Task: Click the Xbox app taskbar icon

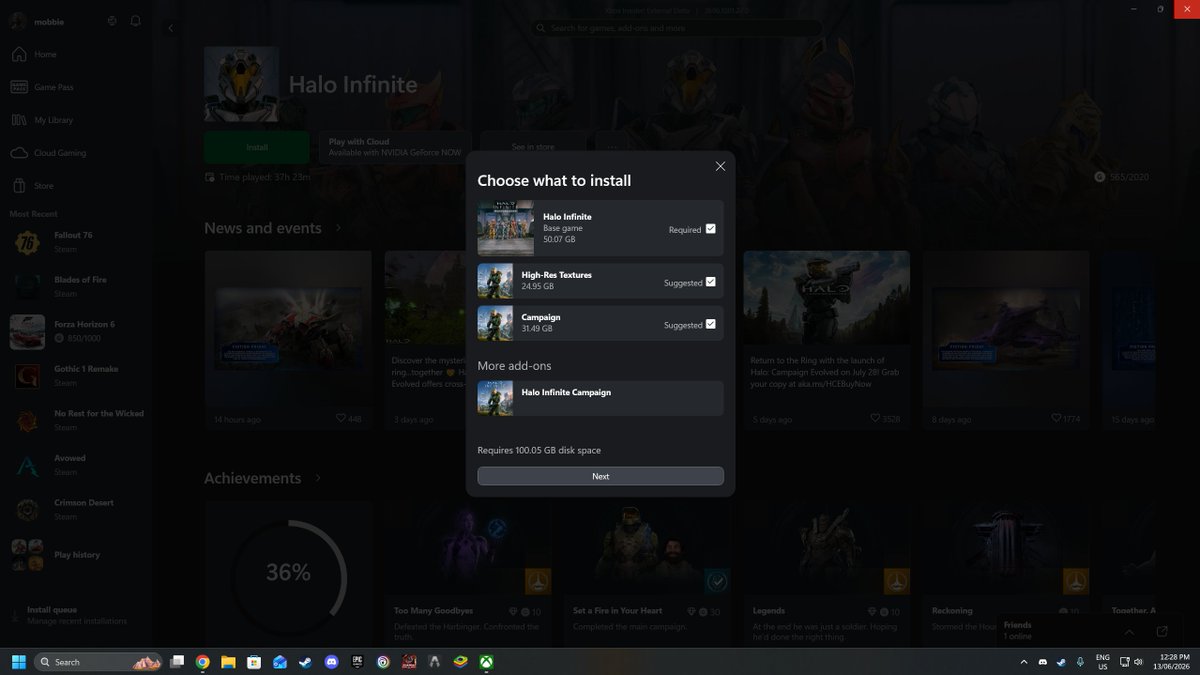Action: click(x=486, y=662)
